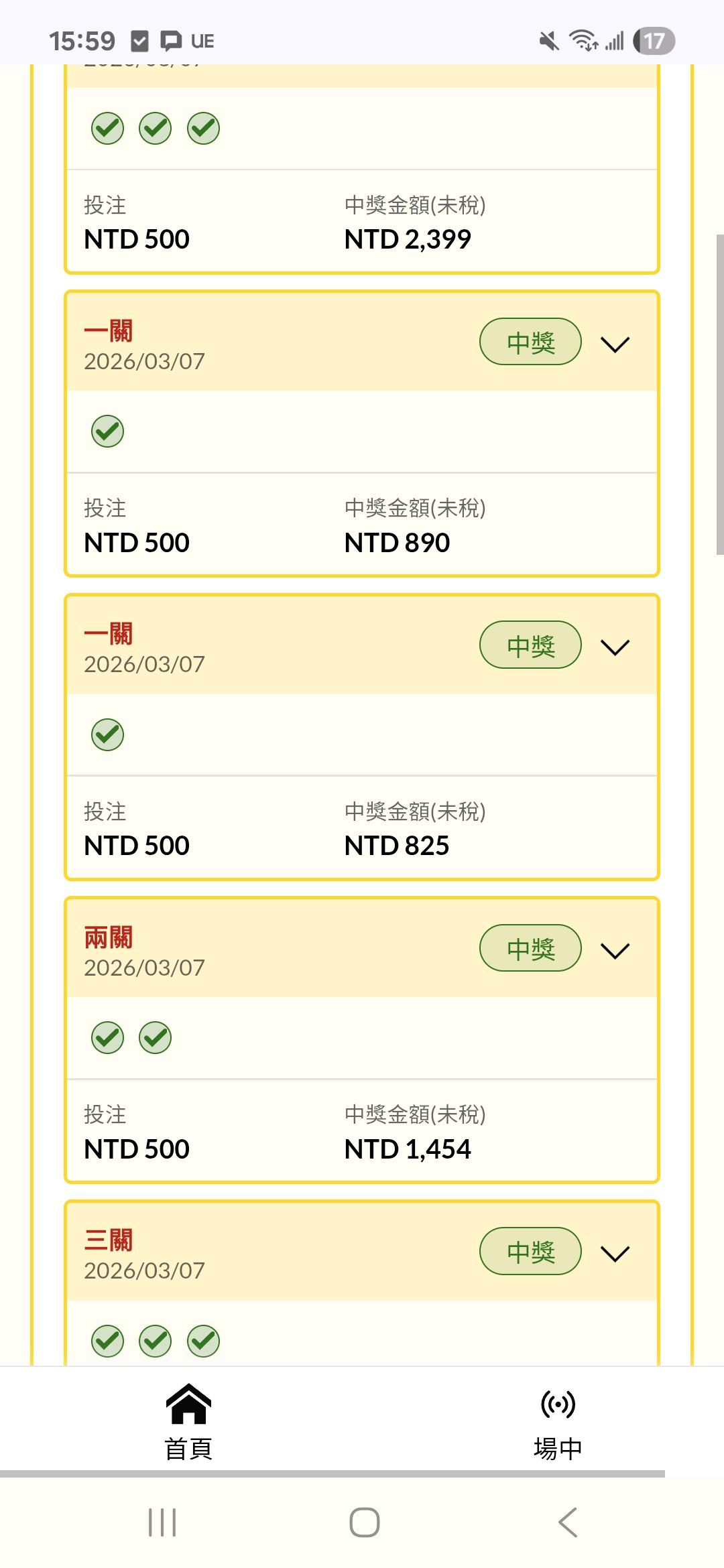Tap the 中獎 badge on the 三關 bet
Viewport: 724px width, 1568px height.
530,1251
